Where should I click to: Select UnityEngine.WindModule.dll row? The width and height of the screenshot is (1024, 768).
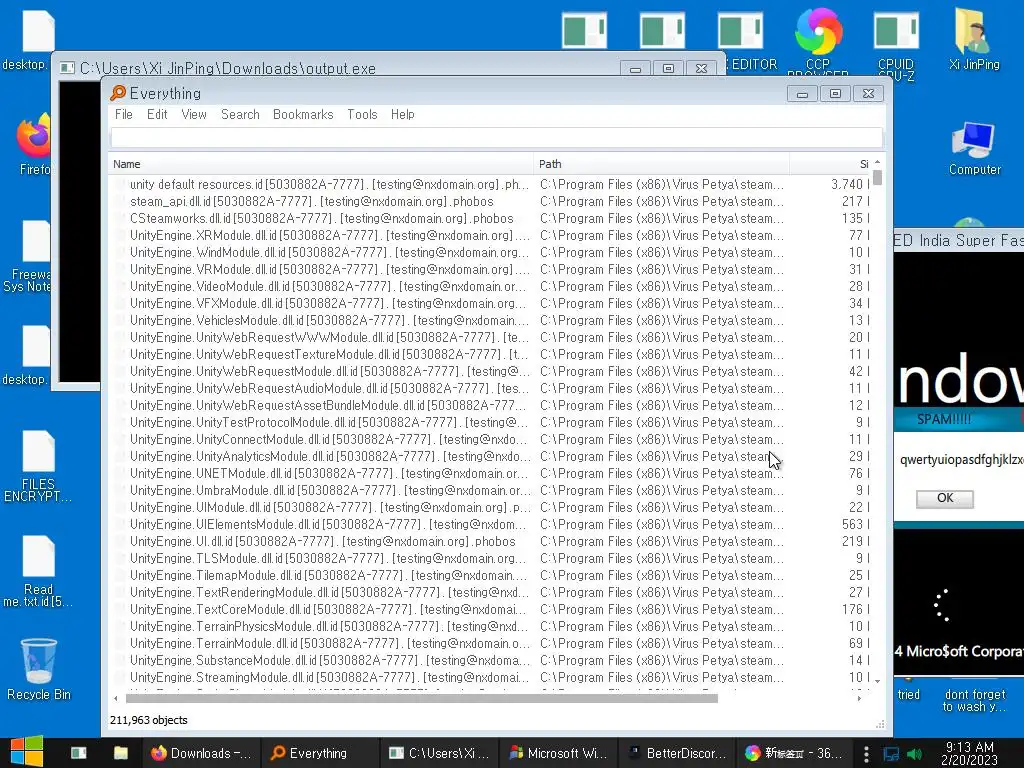[x=490, y=252]
